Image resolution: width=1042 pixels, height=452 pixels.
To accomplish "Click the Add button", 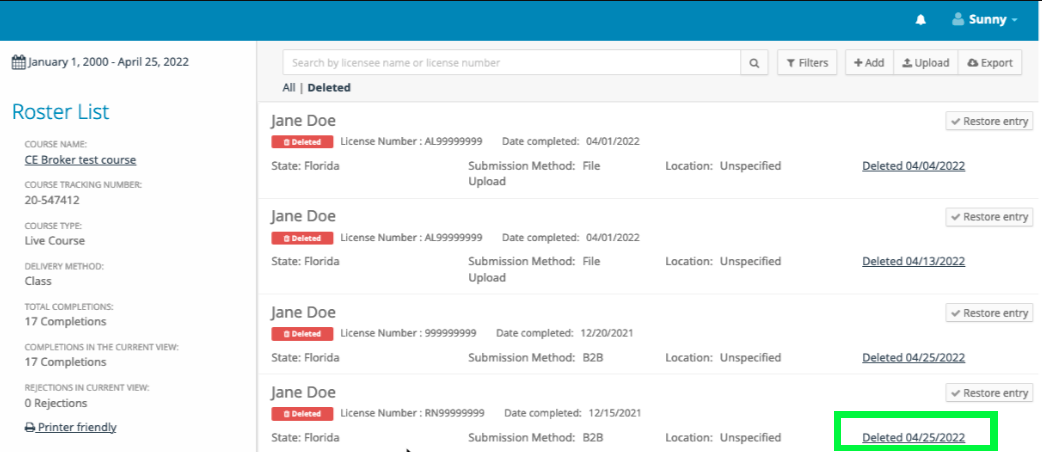I will pyautogui.click(x=868, y=63).
